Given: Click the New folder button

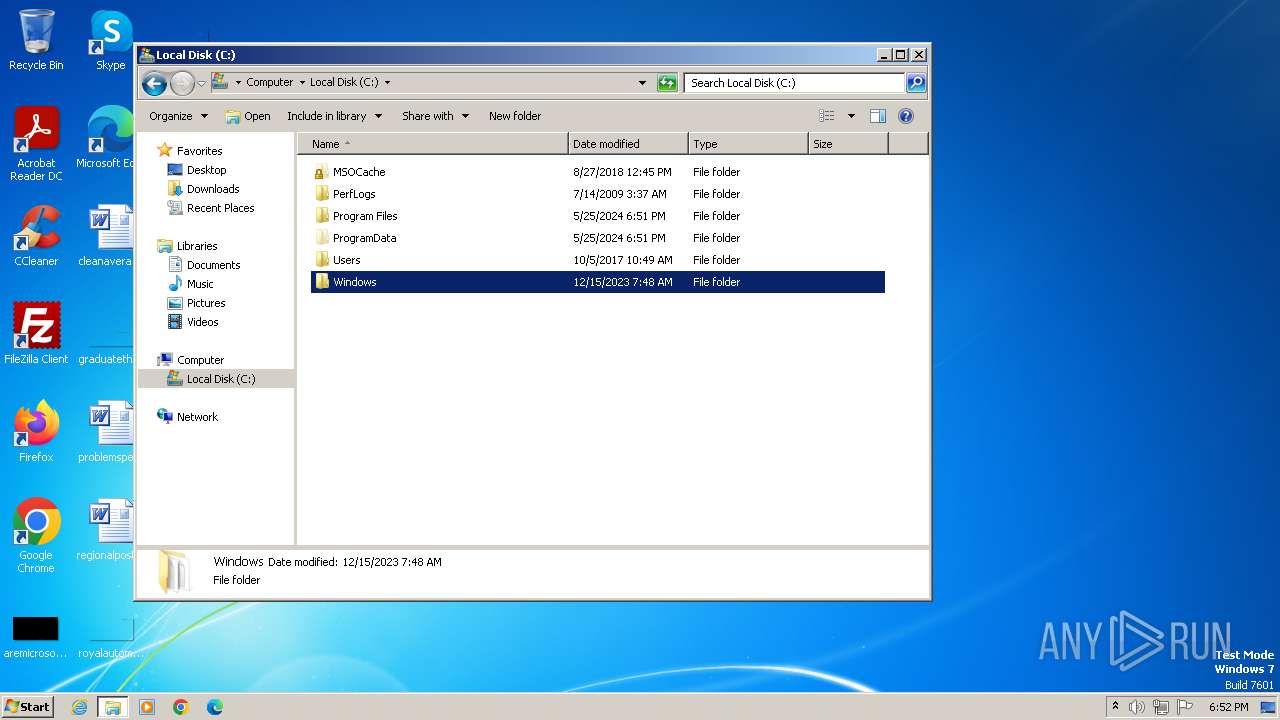Looking at the screenshot, I should point(514,116).
